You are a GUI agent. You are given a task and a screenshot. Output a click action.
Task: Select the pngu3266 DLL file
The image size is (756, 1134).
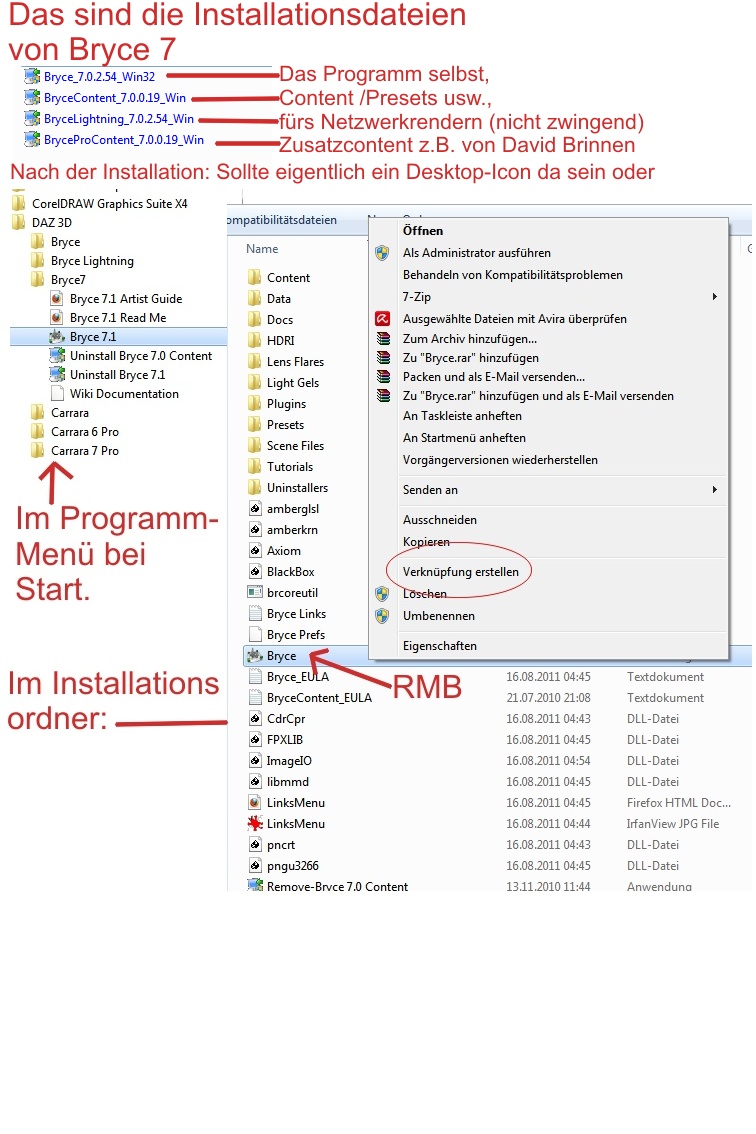click(x=284, y=865)
